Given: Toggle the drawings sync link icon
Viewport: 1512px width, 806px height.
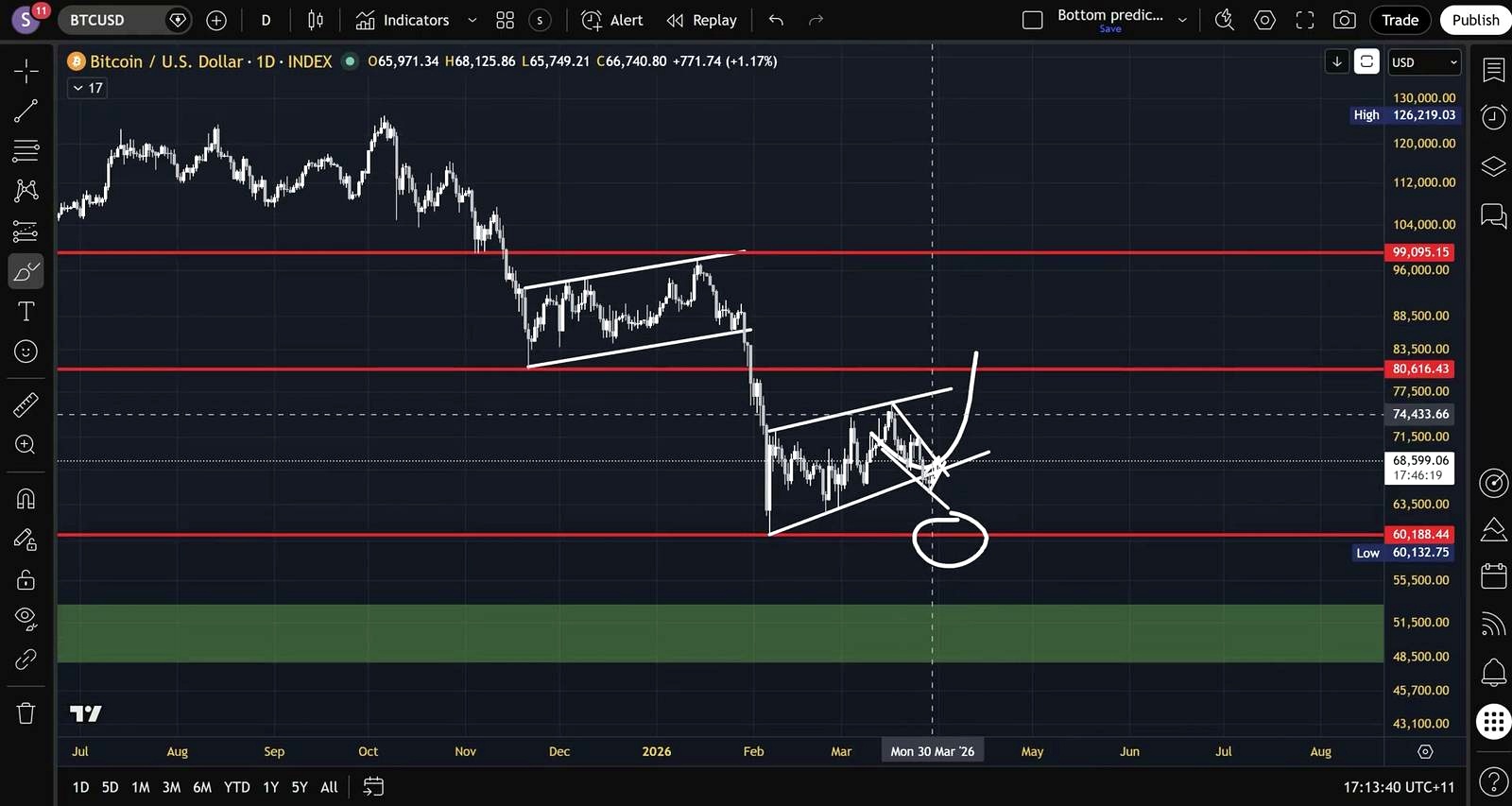Looking at the screenshot, I should tap(26, 660).
